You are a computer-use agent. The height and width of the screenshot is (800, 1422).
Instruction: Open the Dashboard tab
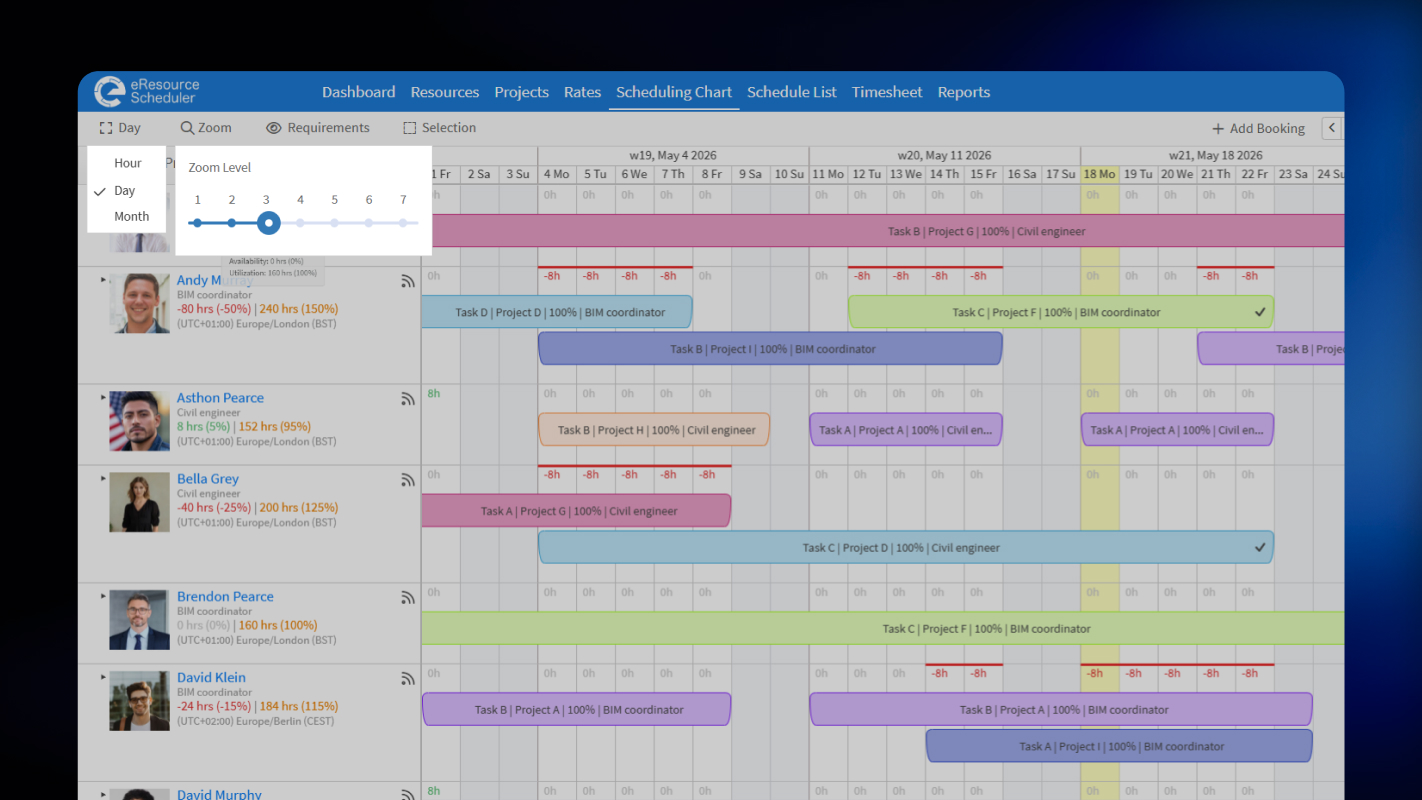358,92
